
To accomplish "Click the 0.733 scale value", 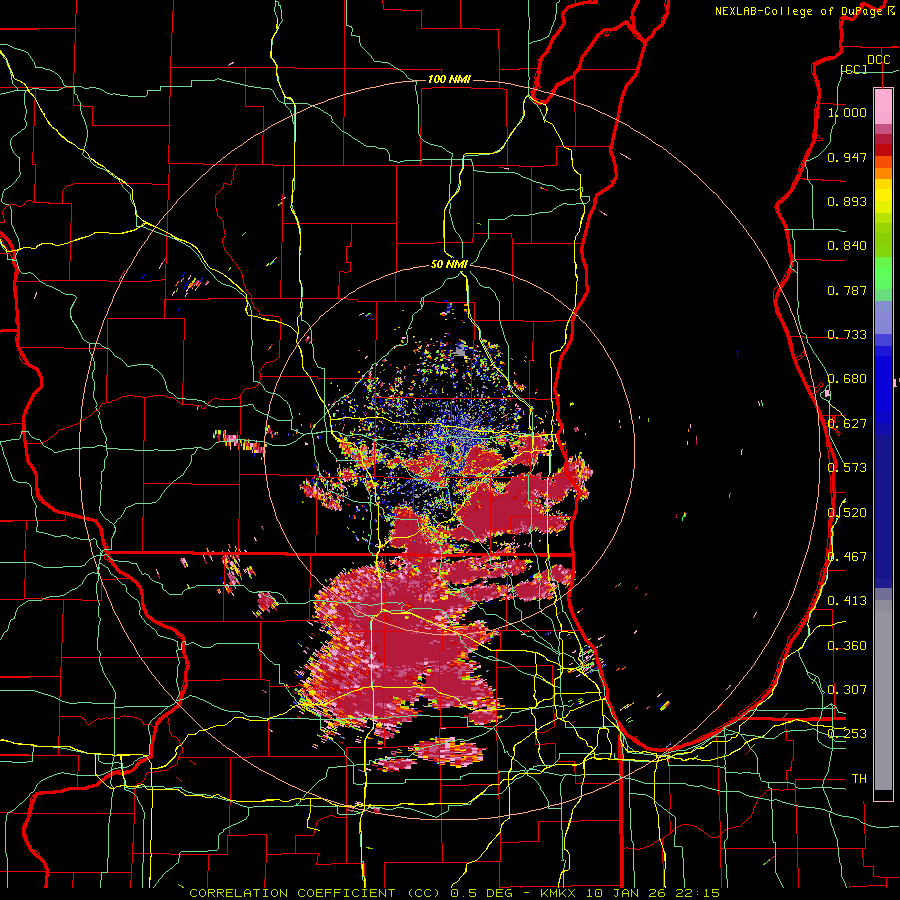I will 847,335.
